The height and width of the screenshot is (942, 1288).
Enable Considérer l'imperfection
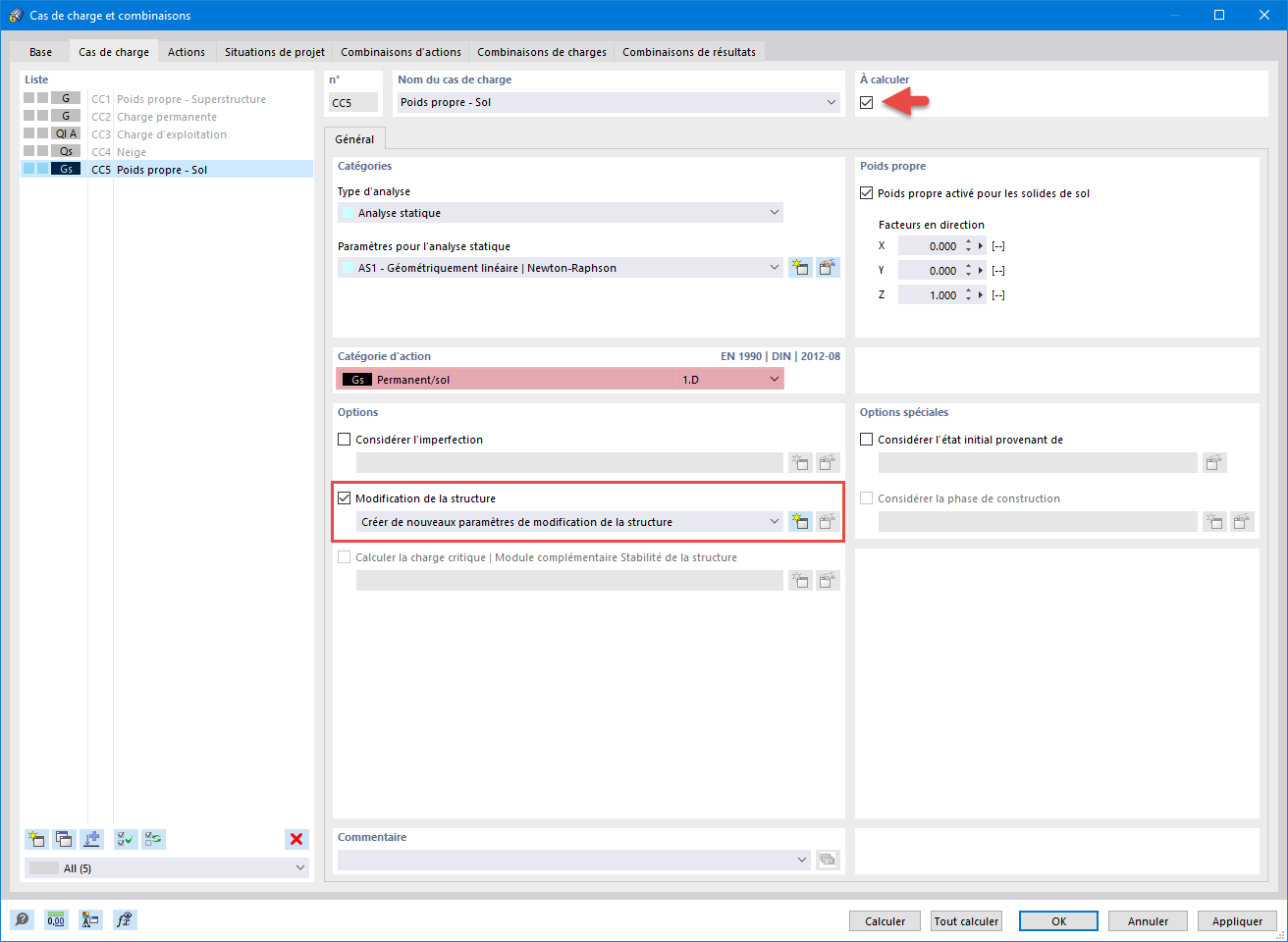click(x=344, y=440)
